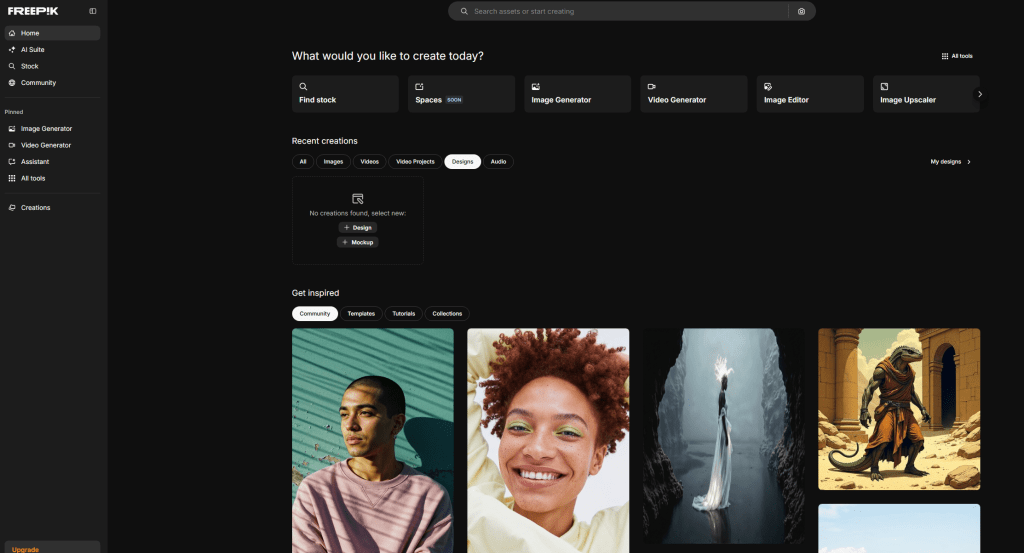Open the Image Editor tool card
Image resolution: width=1024 pixels, height=553 pixels.
[x=809, y=94]
